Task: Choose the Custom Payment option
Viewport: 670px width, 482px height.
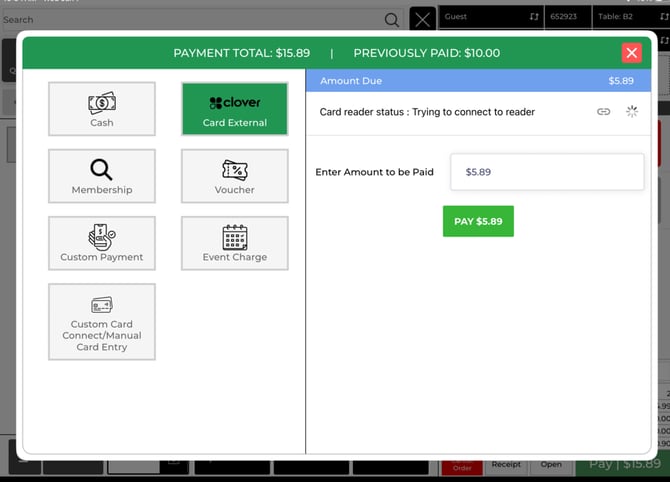Action: click(102, 243)
